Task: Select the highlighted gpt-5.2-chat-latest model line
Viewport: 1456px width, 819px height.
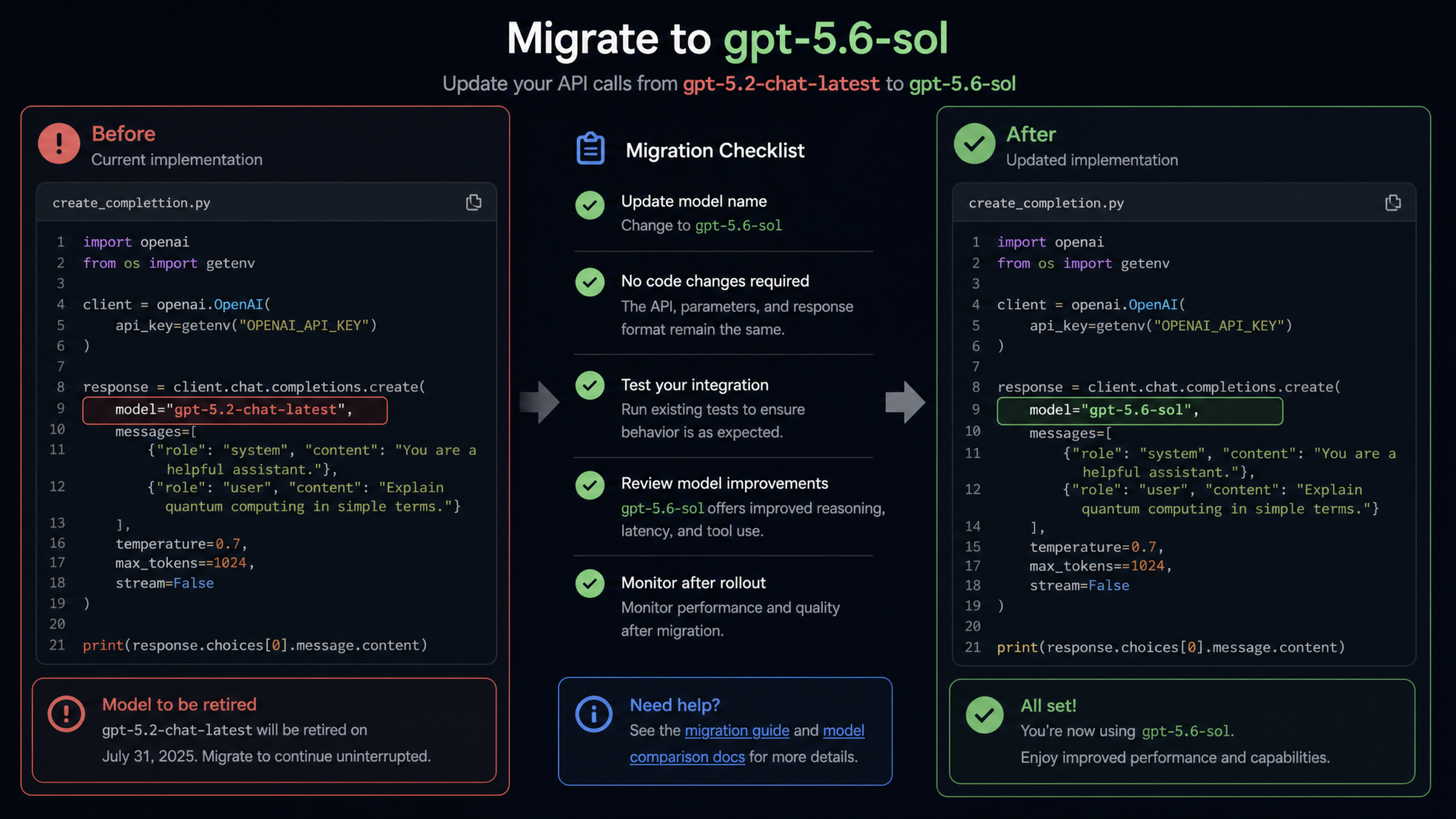Action: click(x=235, y=410)
